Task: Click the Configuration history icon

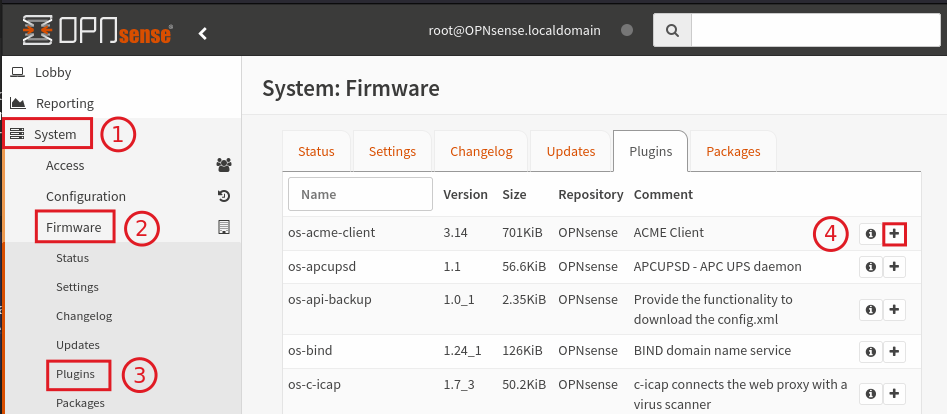Action: coord(223,196)
